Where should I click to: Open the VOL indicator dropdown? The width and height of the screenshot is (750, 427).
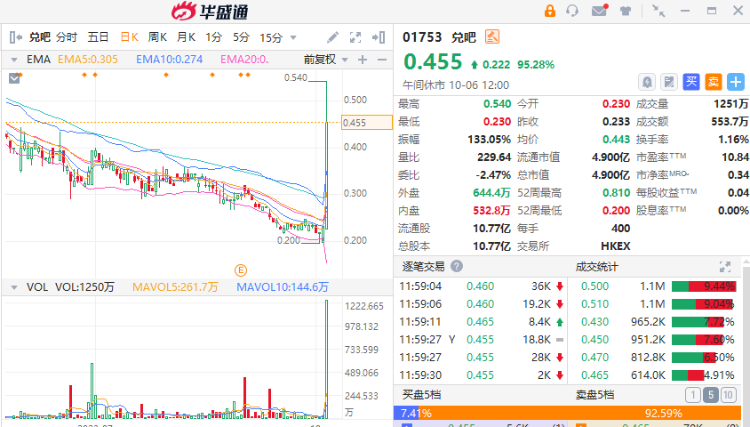[x=14, y=287]
